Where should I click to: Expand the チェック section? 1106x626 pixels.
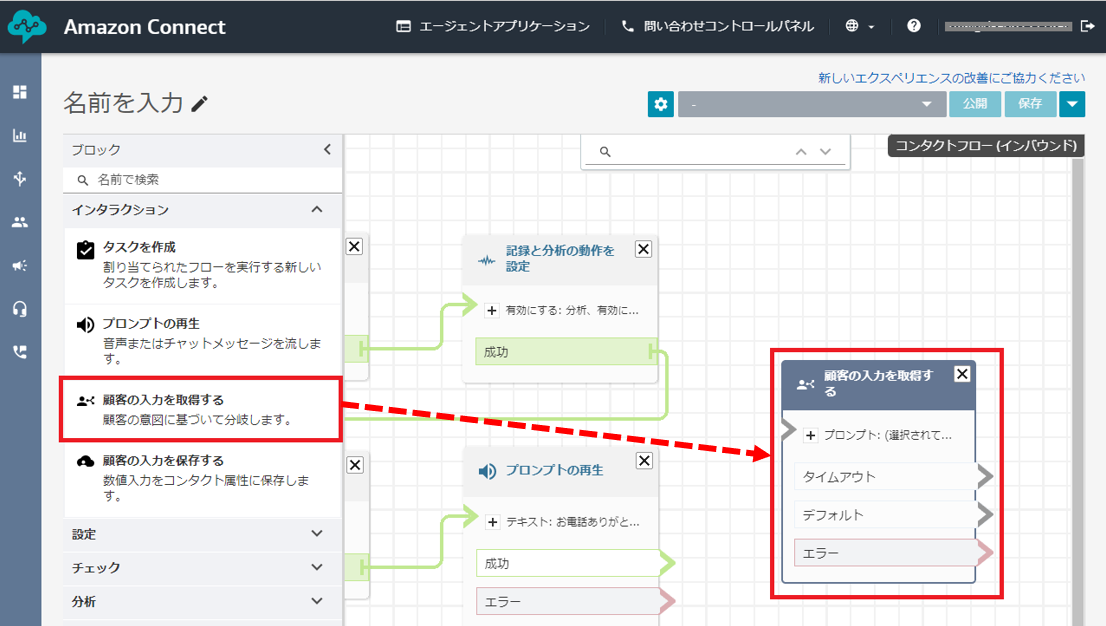coord(203,567)
